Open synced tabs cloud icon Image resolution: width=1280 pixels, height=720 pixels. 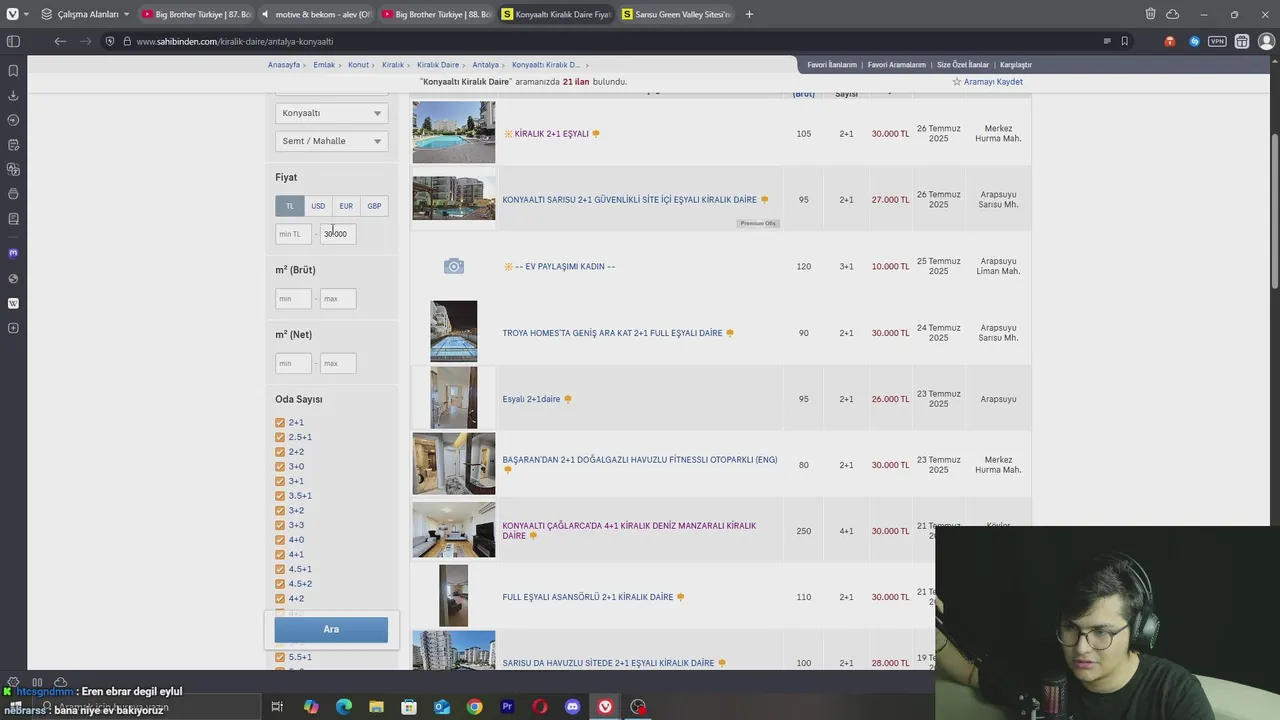click(1173, 14)
